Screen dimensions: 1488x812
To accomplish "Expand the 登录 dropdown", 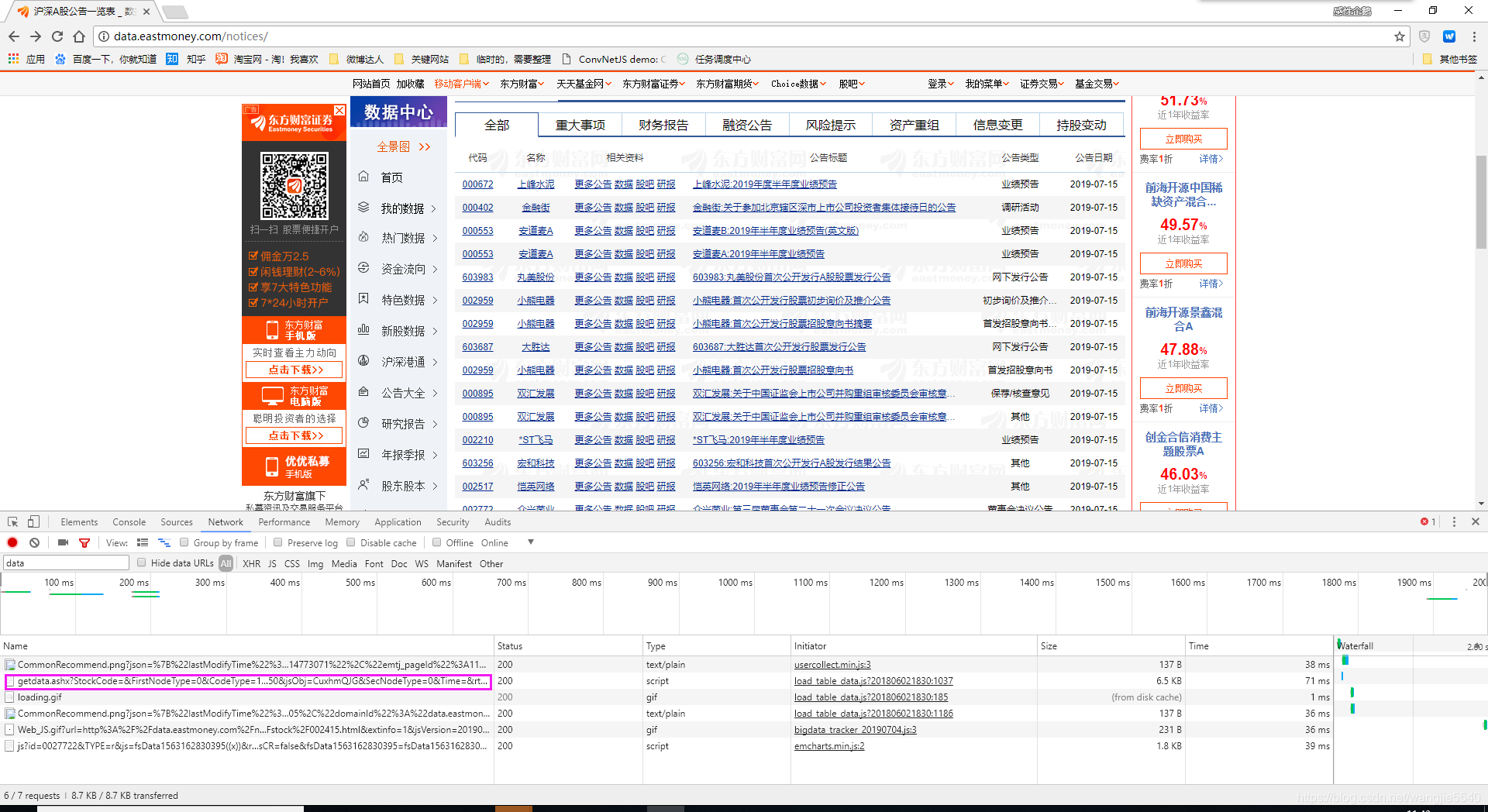I will (x=941, y=84).
